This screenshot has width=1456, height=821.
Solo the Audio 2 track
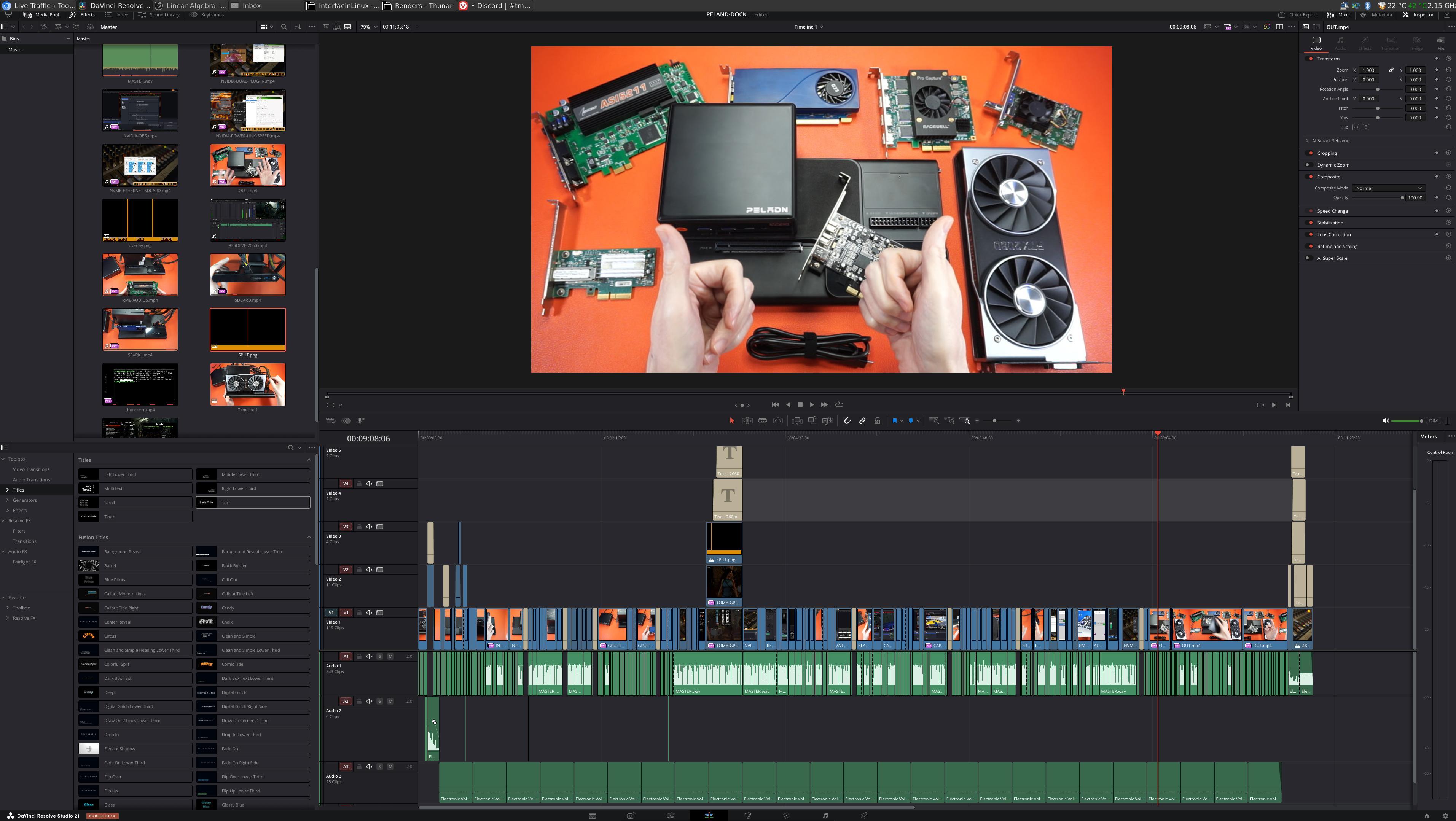380,701
